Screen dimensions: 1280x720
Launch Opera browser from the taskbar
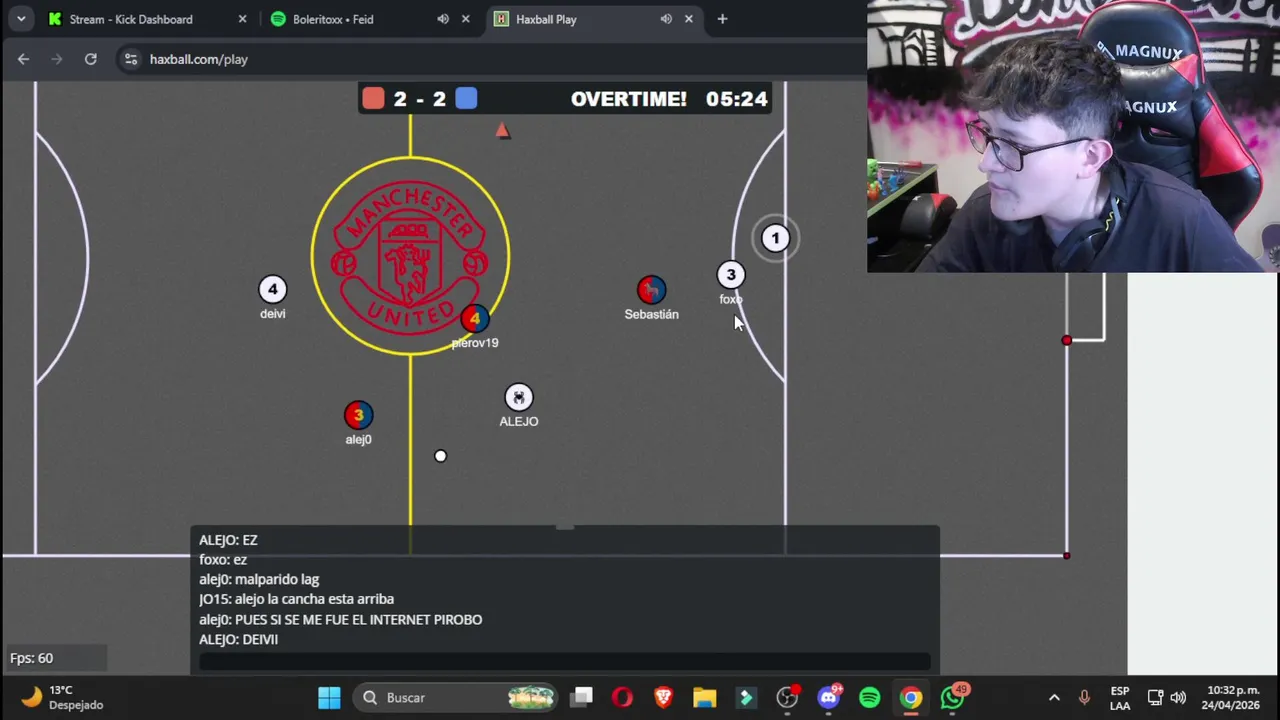pyautogui.click(x=622, y=697)
